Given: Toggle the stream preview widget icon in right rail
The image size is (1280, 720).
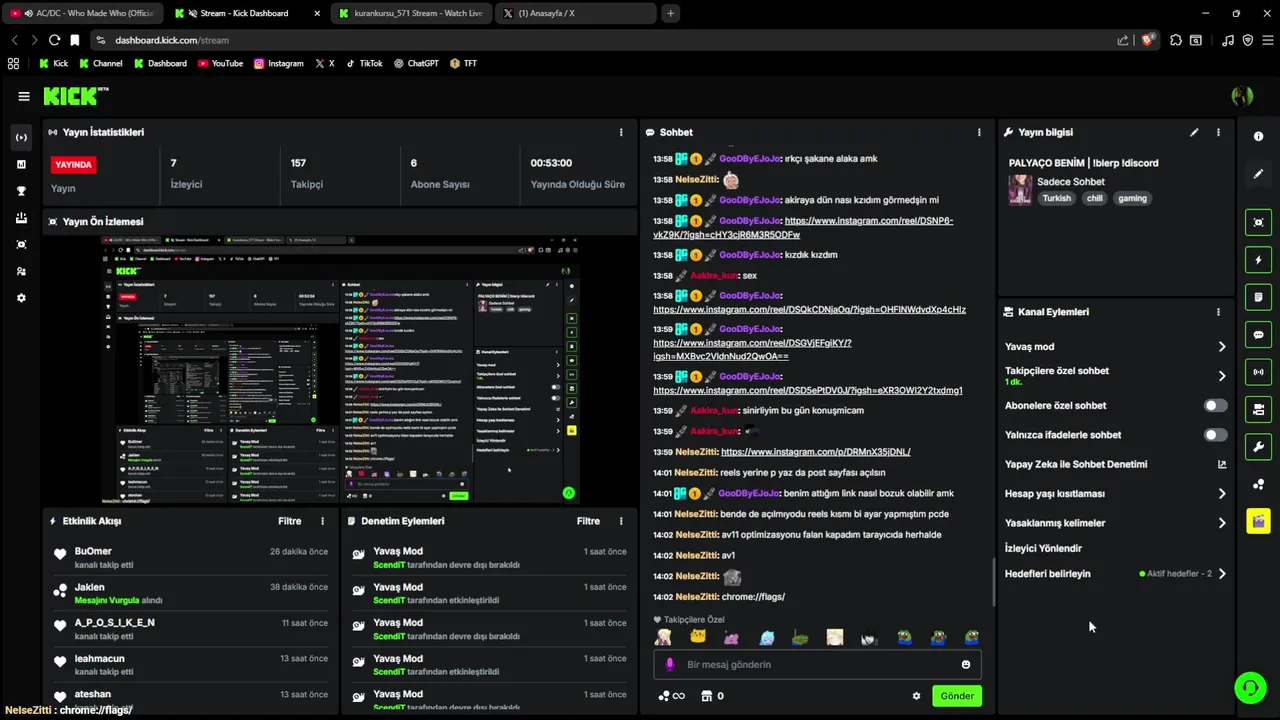Looking at the screenshot, I should tap(1258, 222).
